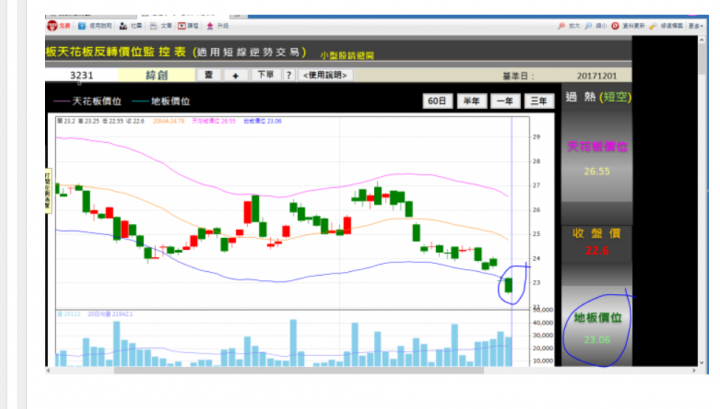
Task: Switch chart range to 三年
Action: pos(539,101)
